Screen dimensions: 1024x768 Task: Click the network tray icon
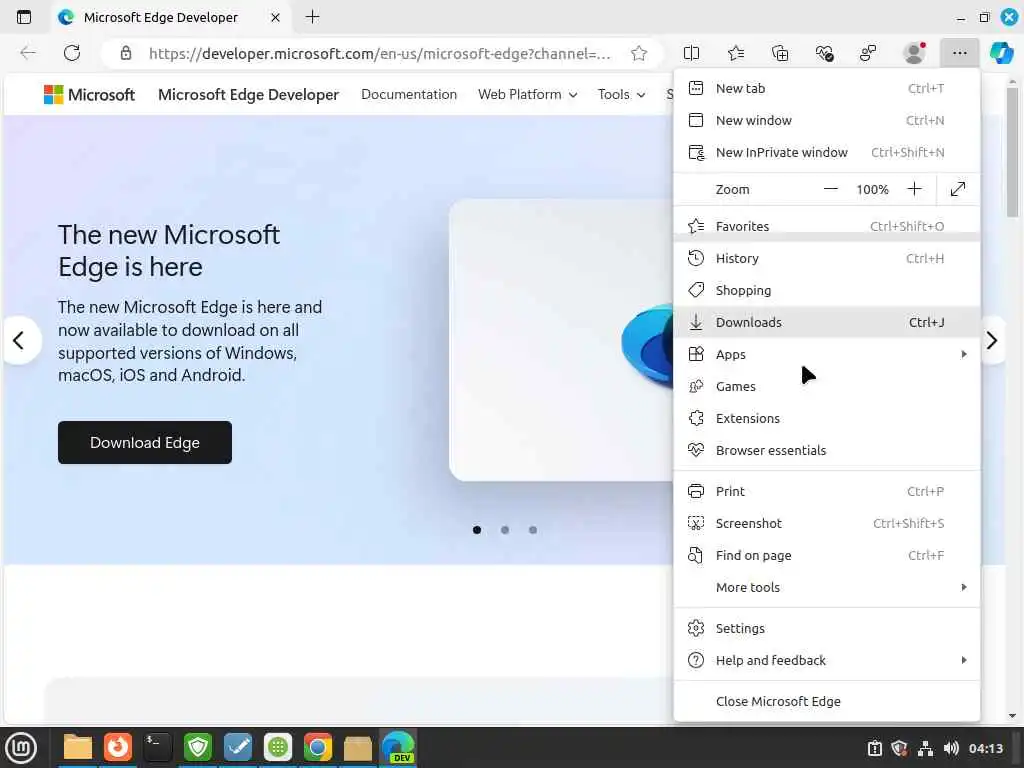(925, 748)
